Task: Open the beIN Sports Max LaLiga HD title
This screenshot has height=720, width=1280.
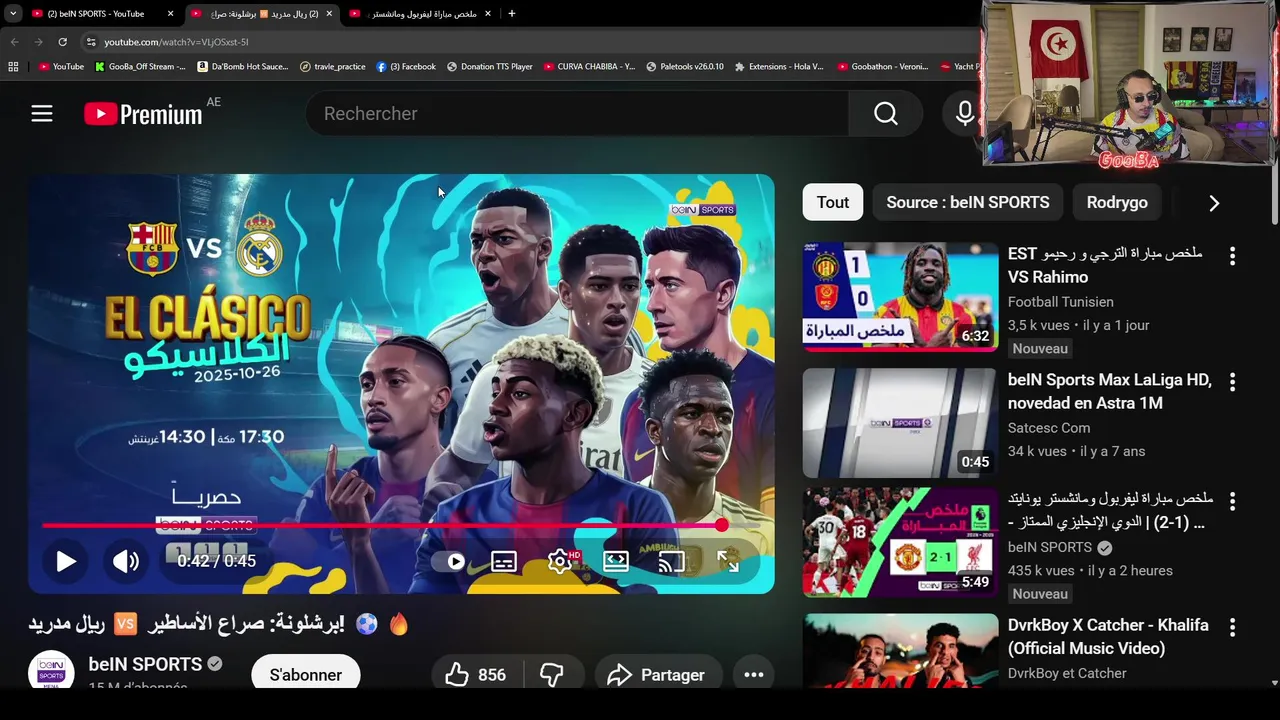Action: point(1110,392)
